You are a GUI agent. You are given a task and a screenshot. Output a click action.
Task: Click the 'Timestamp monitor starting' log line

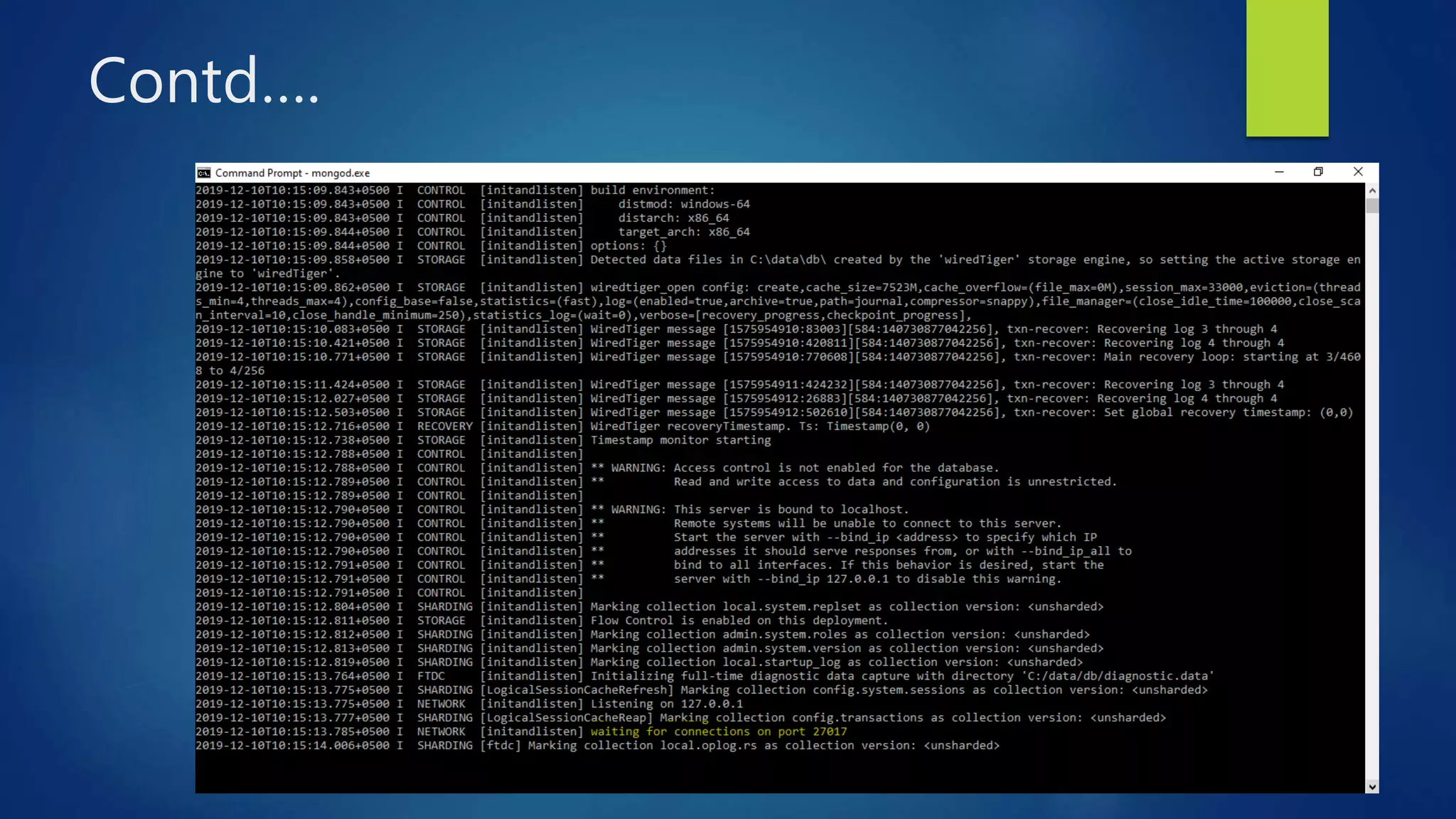[x=680, y=440]
